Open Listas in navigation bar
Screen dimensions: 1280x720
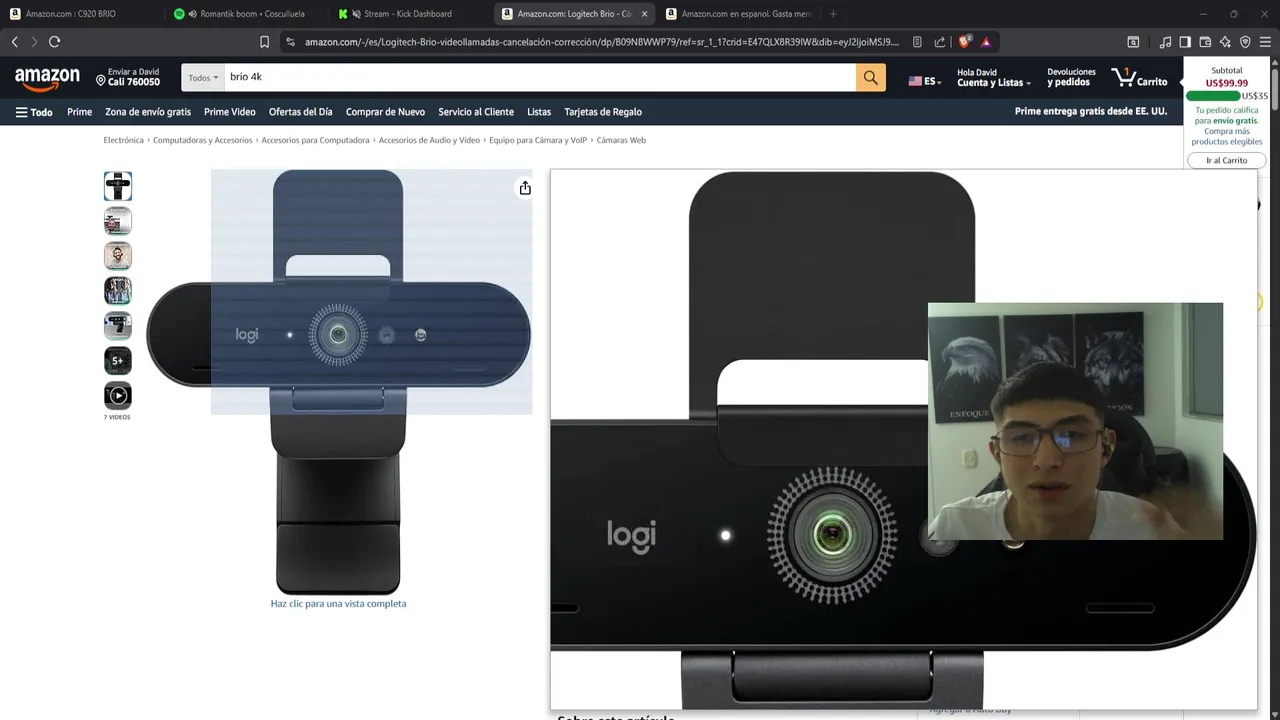click(x=539, y=112)
